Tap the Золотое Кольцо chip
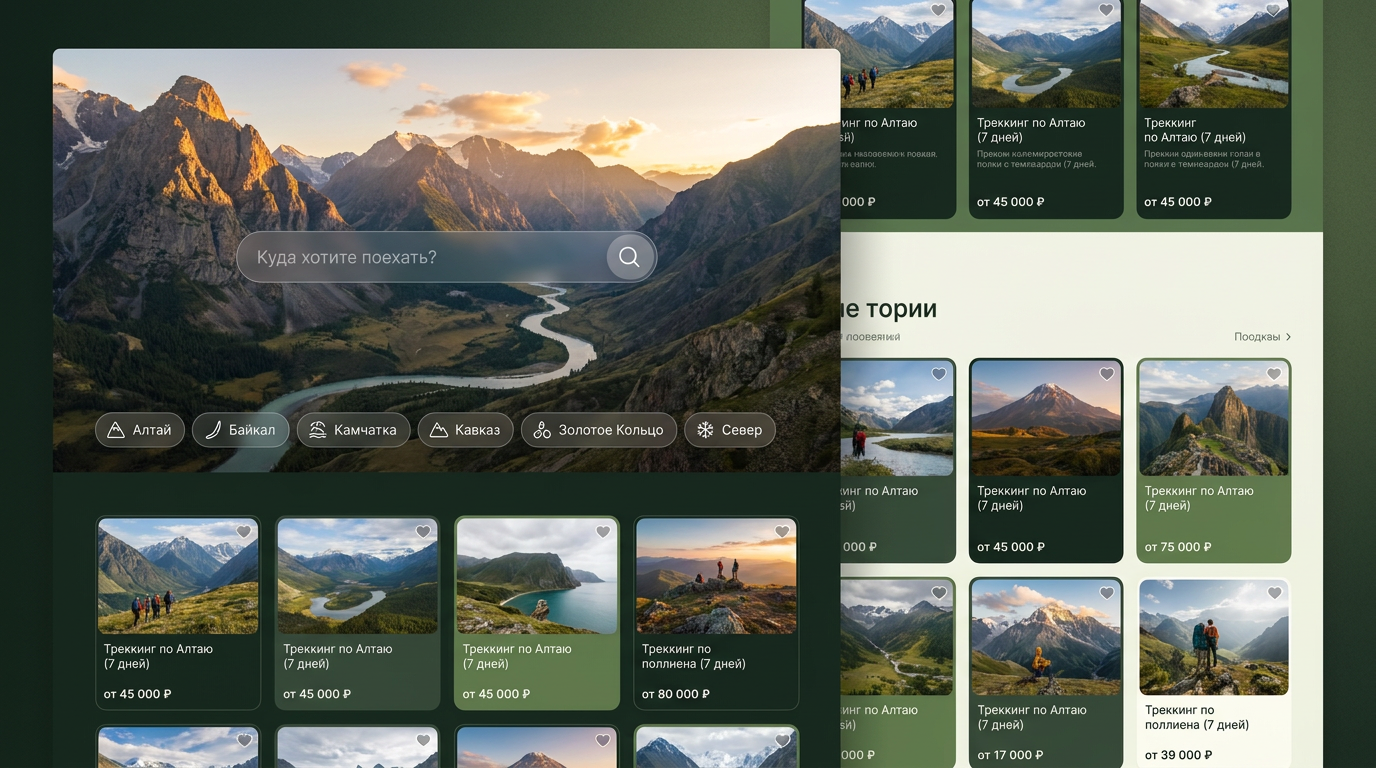This screenshot has width=1376, height=768. 599,430
